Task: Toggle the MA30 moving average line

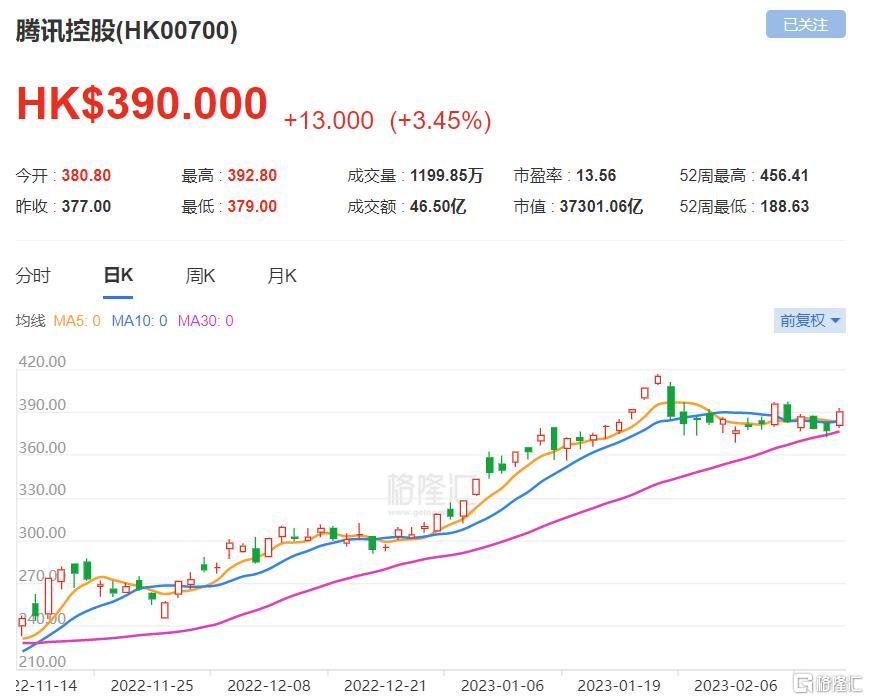Action: tap(205, 321)
